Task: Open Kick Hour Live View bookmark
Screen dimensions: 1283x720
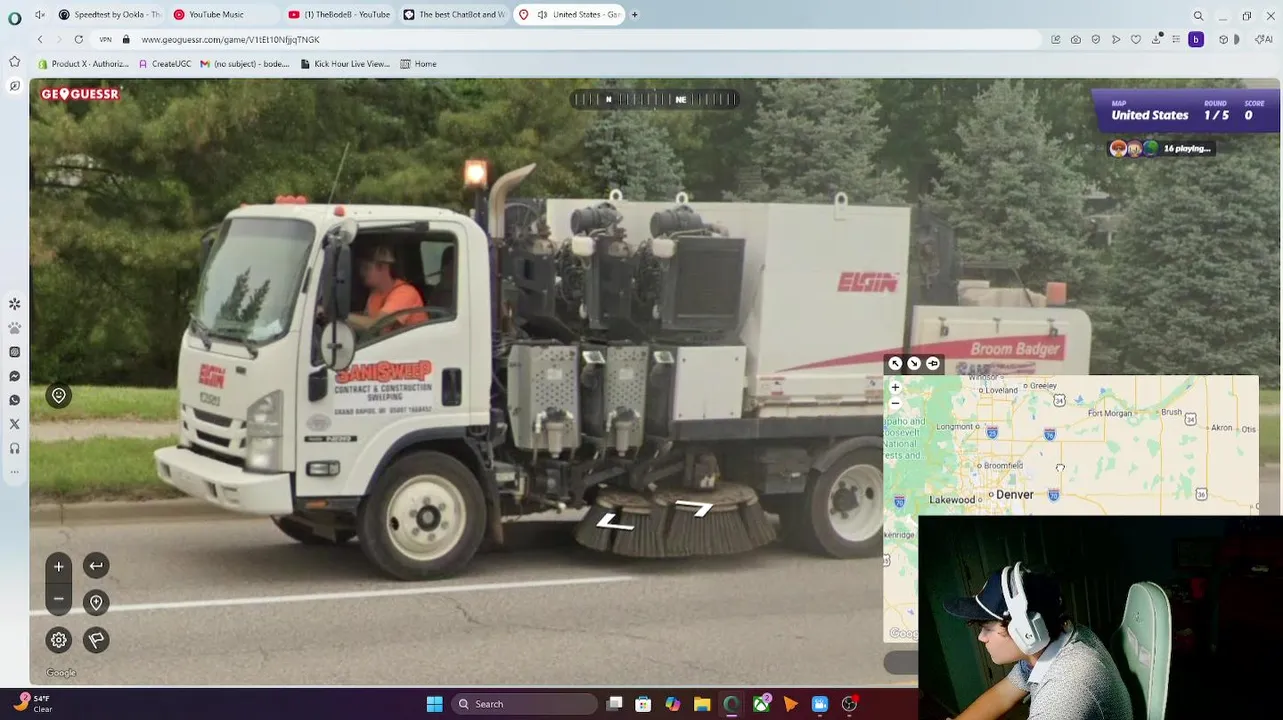Action: pyautogui.click(x=345, y=64)
